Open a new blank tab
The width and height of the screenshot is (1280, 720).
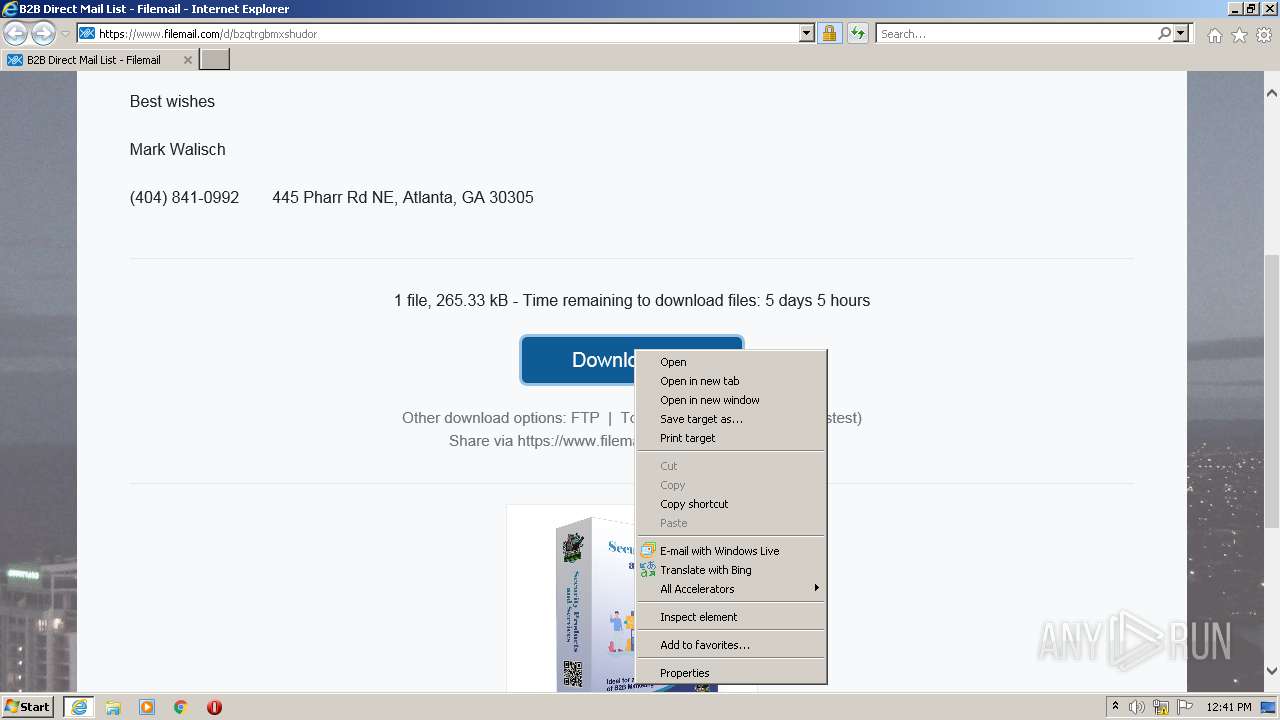click(x=215, y=60)
